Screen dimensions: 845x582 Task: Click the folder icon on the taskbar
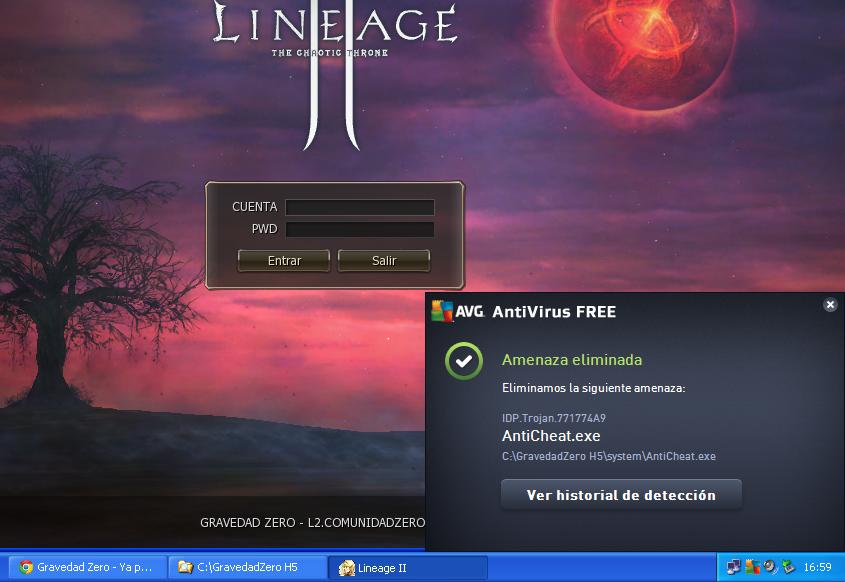[x=185, y=567]
